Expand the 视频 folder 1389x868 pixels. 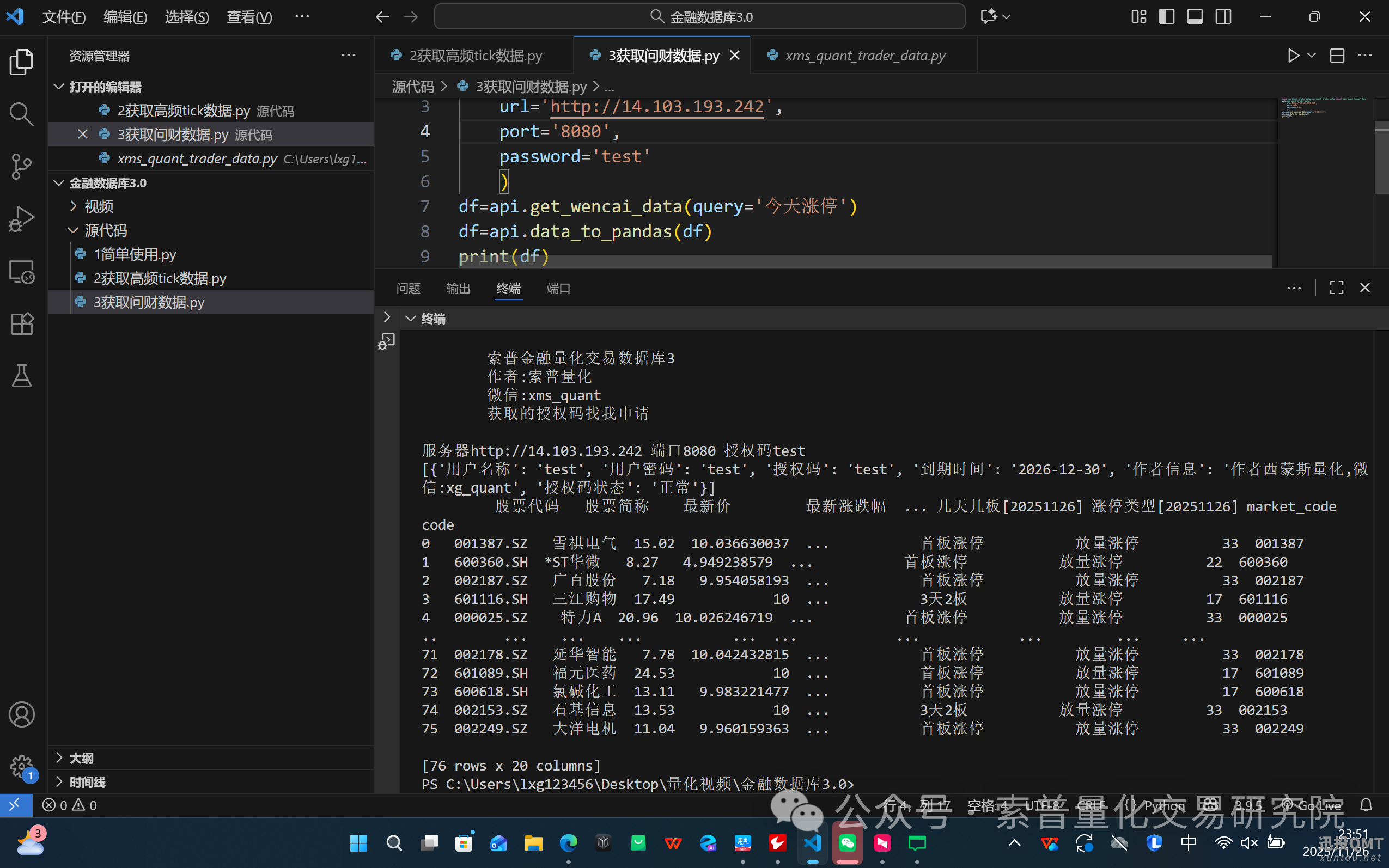[x=99, y=206]
